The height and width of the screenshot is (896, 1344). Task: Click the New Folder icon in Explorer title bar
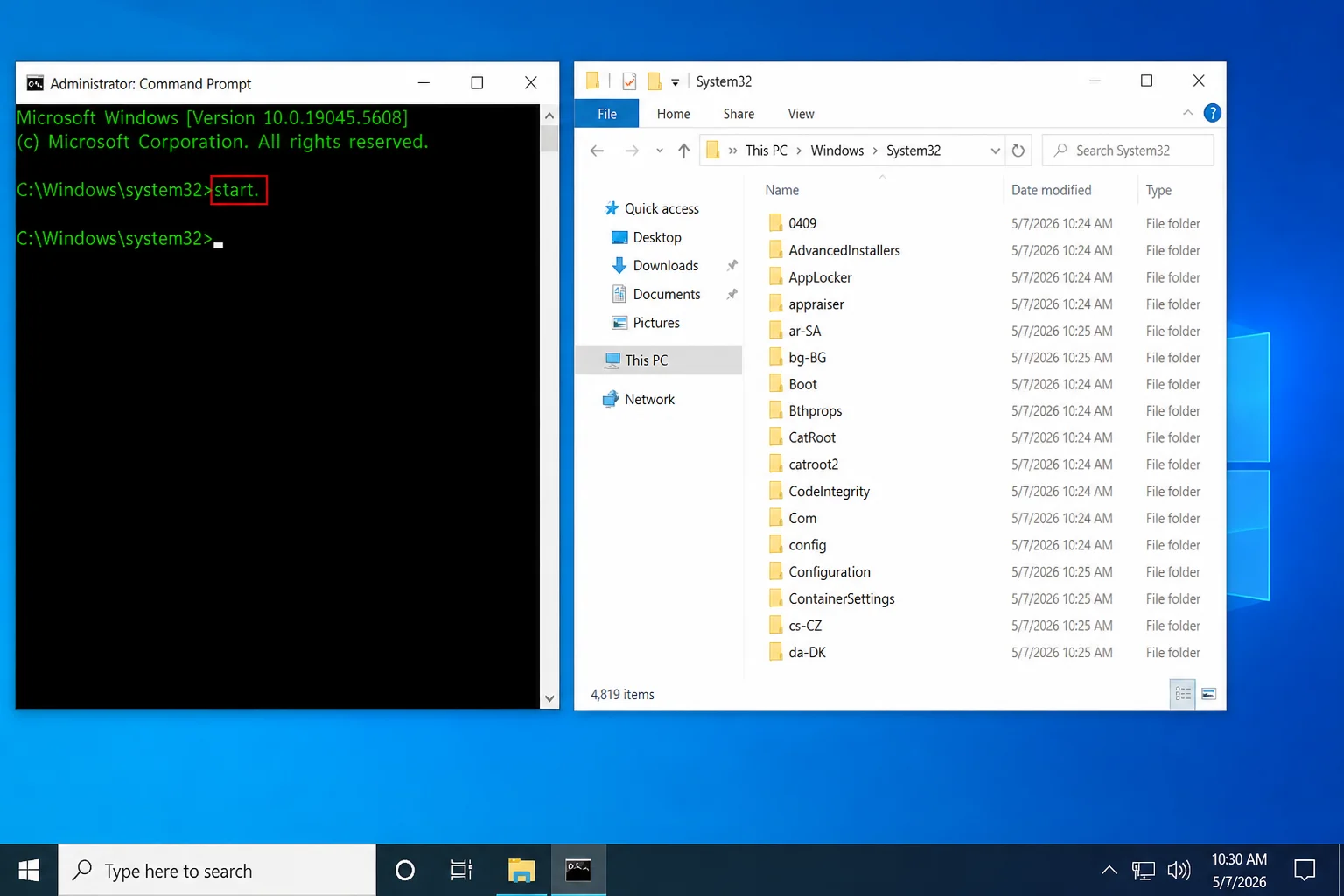(654, 81)
